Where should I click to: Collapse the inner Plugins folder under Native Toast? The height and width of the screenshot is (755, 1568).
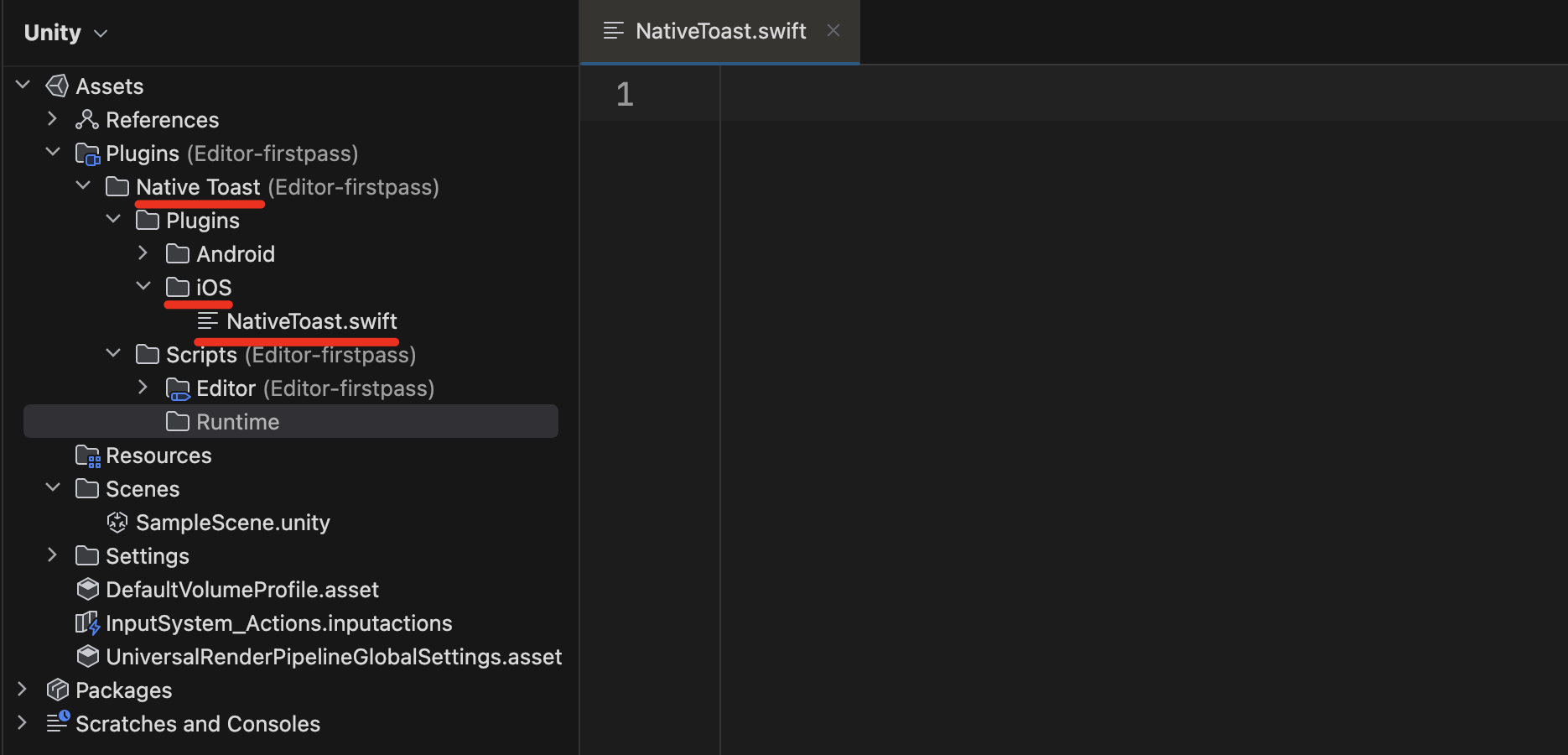click(x=113, y=220)
